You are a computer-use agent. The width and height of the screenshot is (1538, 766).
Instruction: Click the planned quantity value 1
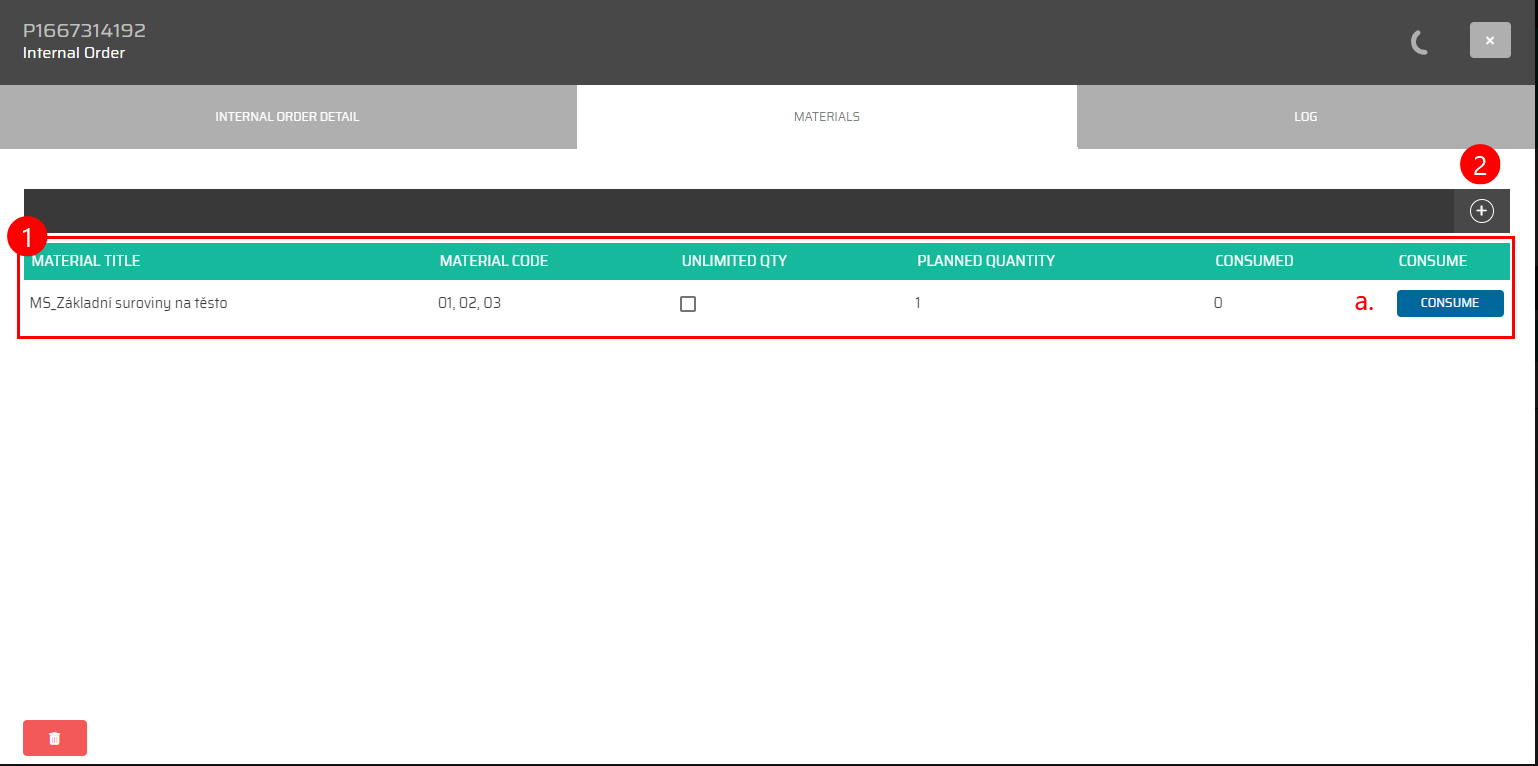point(918,303)
